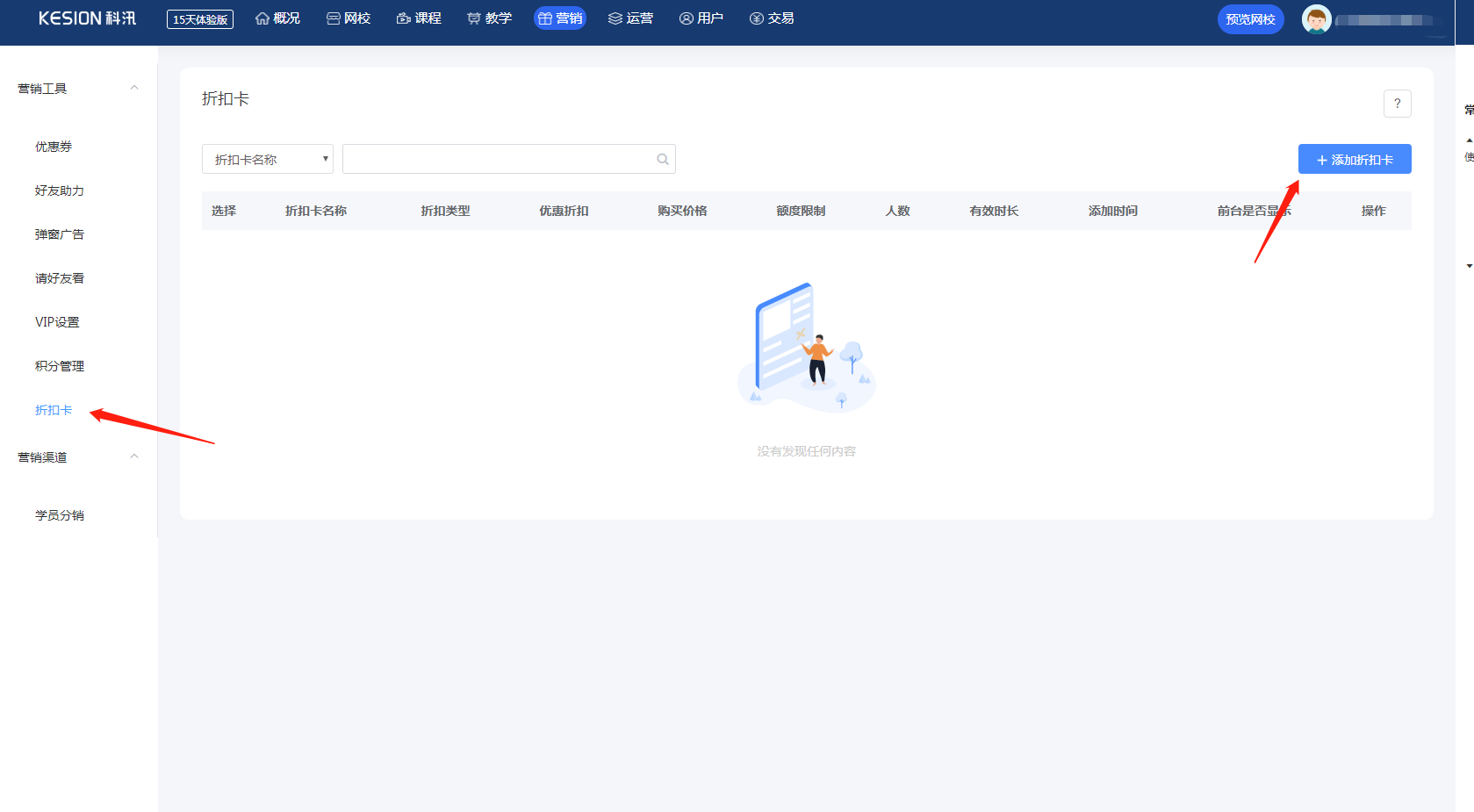Click the 添加折扣卡 button
The width and height of the screenshot is (1474, 812).
coord(1355,159)
